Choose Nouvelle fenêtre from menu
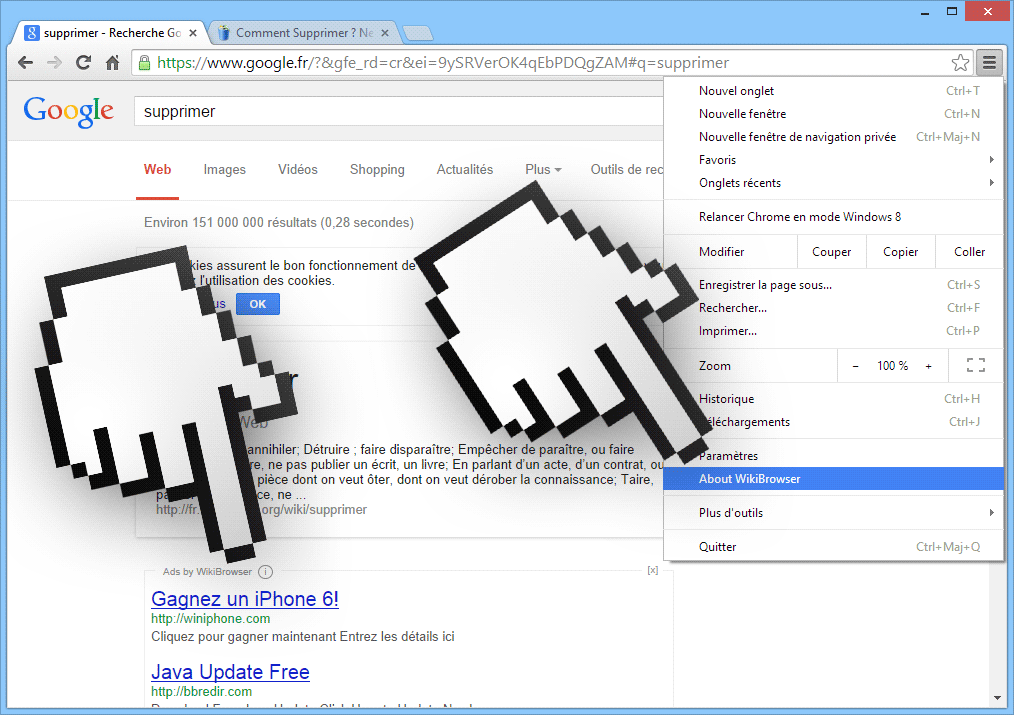Image resolution: width=1014 pixels, height=715 pixels. [x=833, y=114]
